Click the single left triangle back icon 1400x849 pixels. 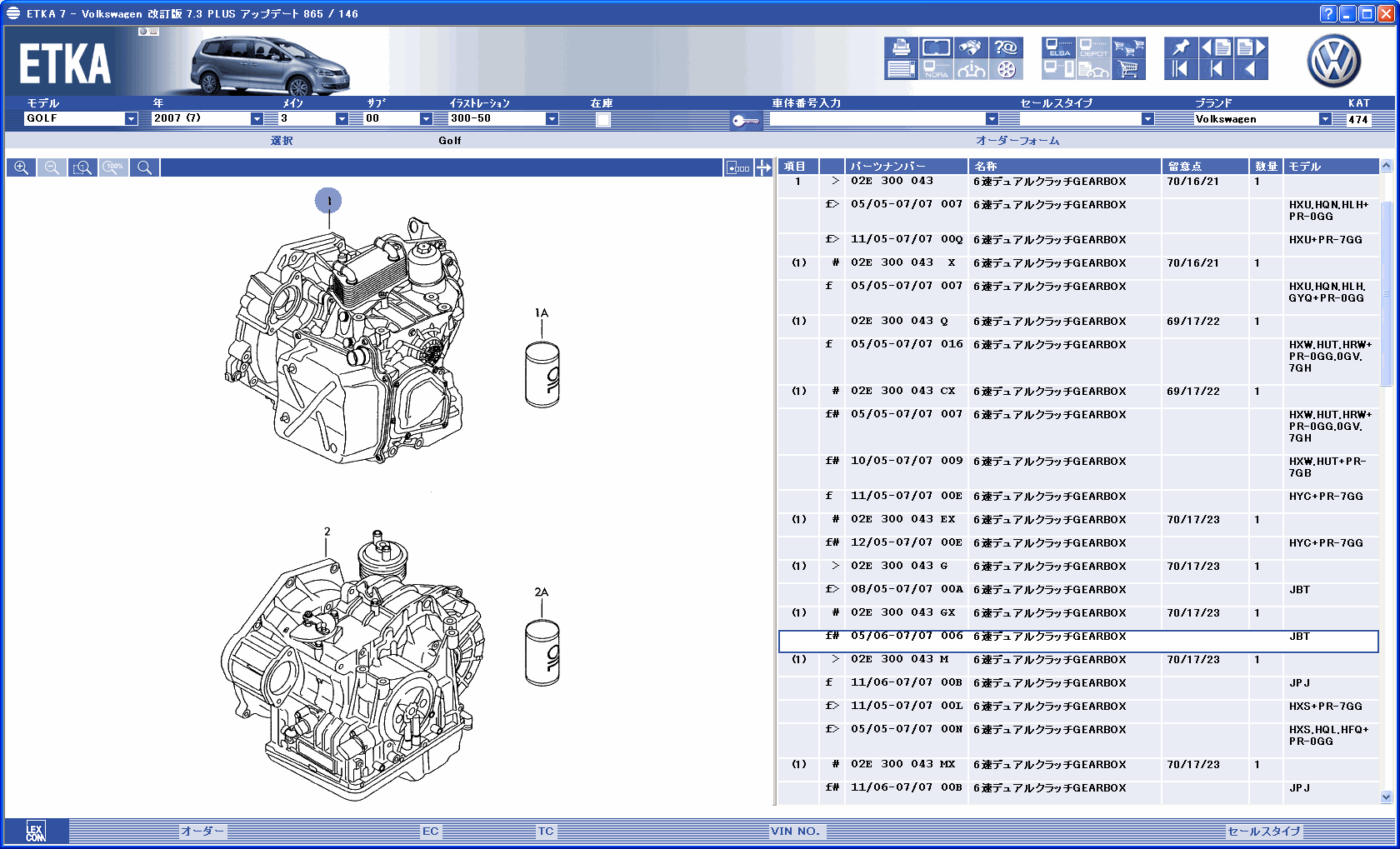point(1251,69)
